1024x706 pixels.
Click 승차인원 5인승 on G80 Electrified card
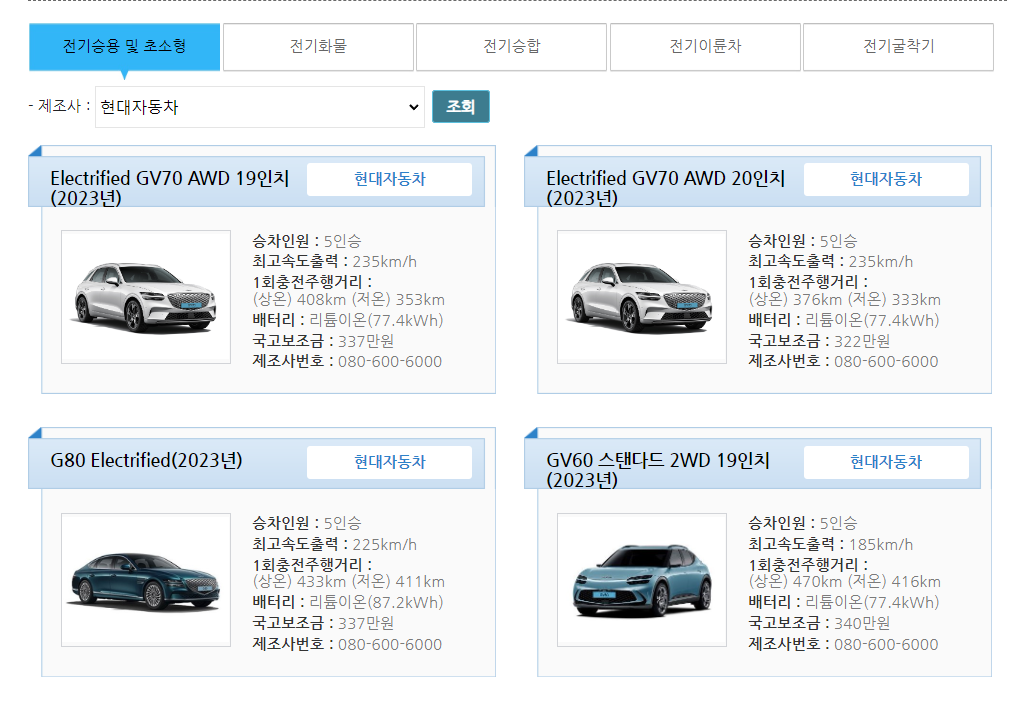(x=307, y=523)
